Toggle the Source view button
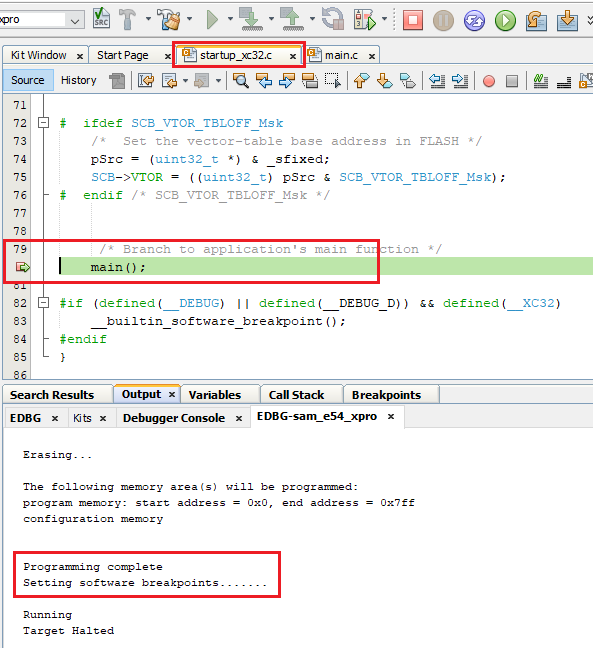 (28, 80)
